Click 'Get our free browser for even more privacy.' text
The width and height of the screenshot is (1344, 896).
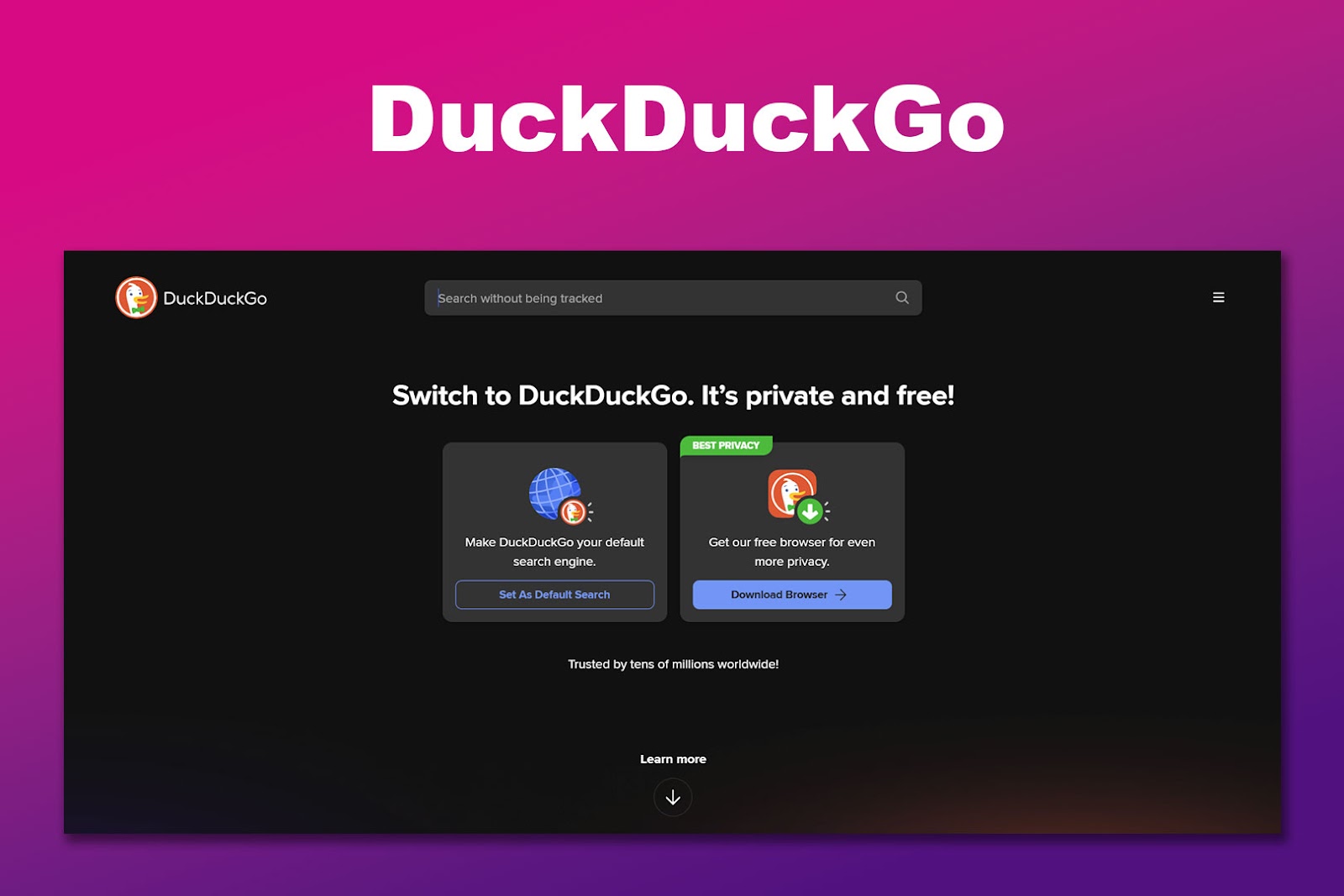click(x=792, y=552)
